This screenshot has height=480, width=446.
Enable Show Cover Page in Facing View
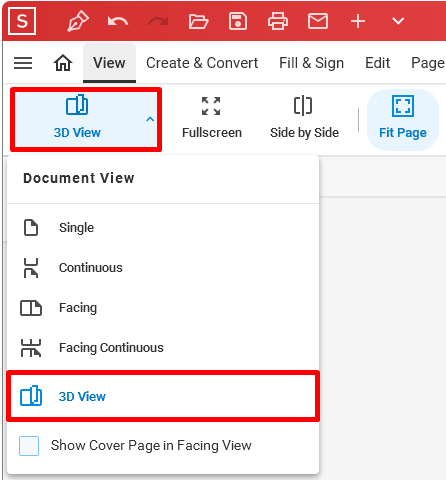pyautogui.click(x=29, y=446)
